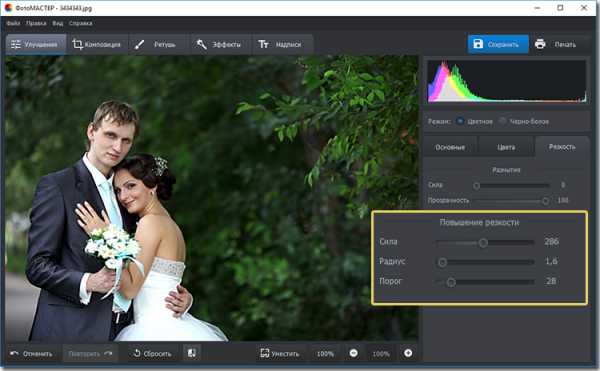Select the Цветное mode radio button

(x=460, y=121)
